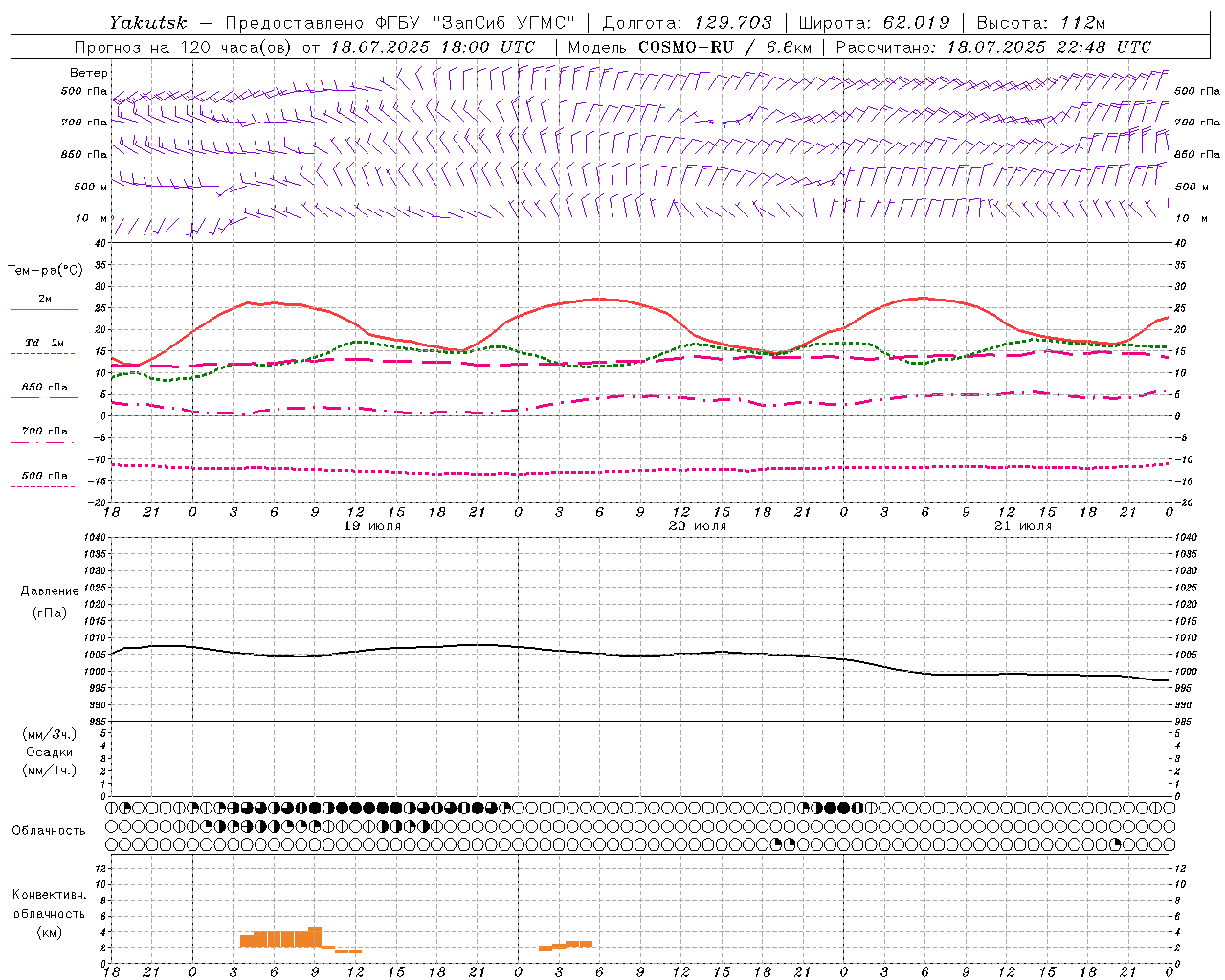1225x980 pixels.
Task: Click the Облачность panel label
Action: point(49,831)
